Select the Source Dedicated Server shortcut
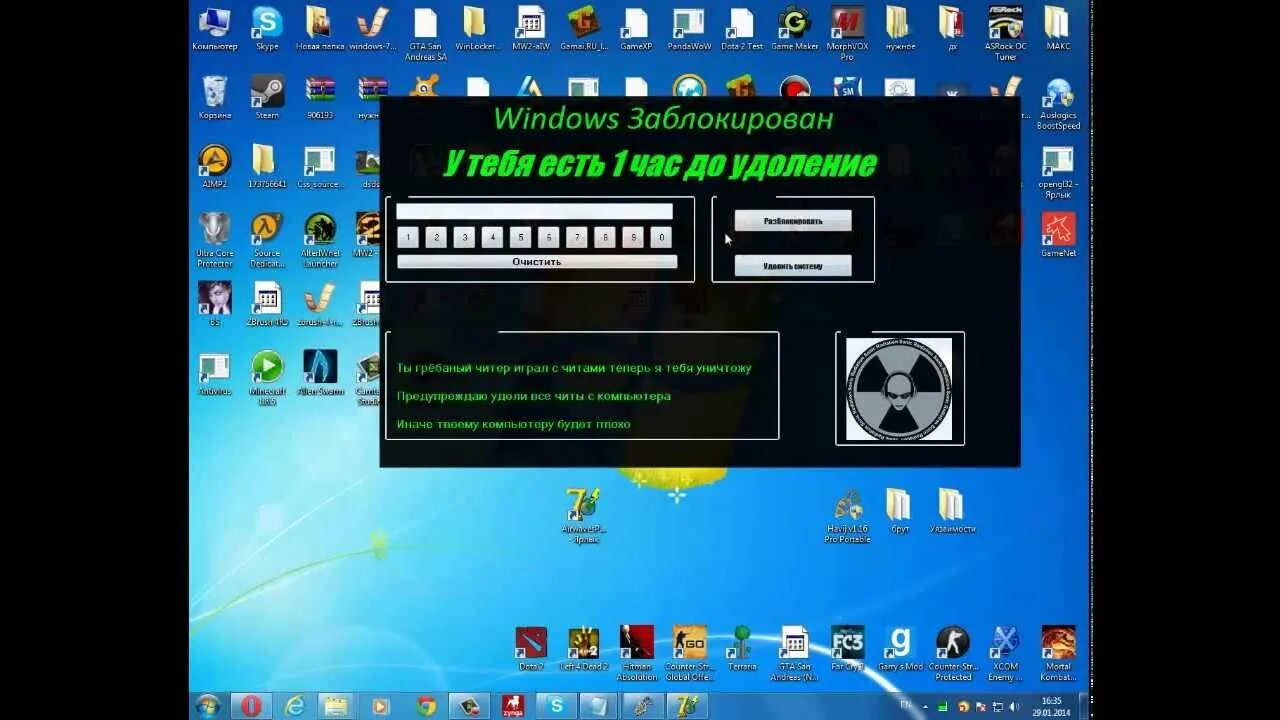Image resolution: width=1280 pixels, height=720 pixels. pos(267,240)
